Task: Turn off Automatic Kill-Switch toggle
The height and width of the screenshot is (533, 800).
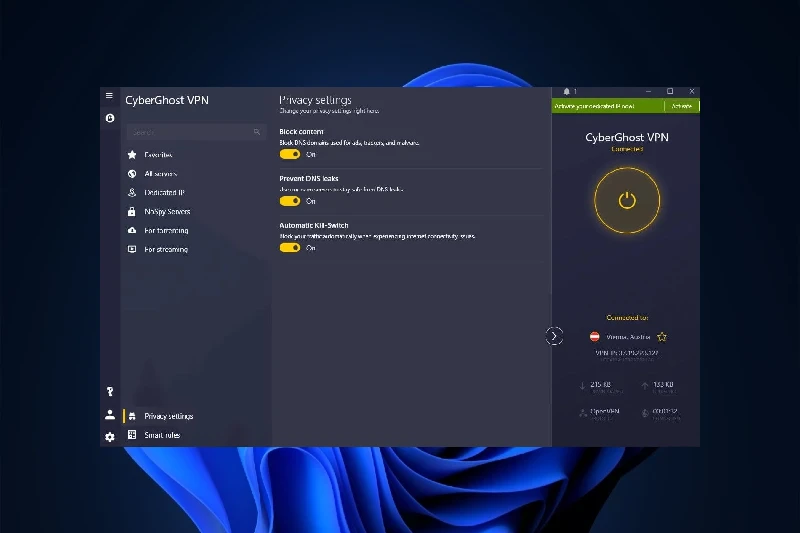Action: click(x=290, y=247)
